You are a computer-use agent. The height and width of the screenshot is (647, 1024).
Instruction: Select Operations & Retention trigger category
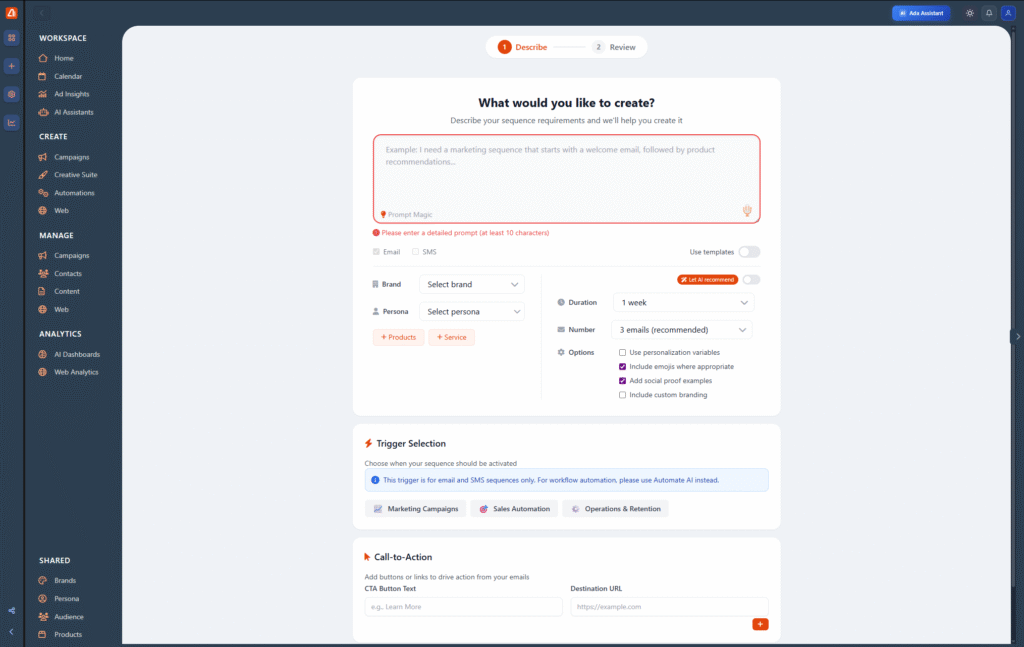pyautogui.click(x=615, y=509)
